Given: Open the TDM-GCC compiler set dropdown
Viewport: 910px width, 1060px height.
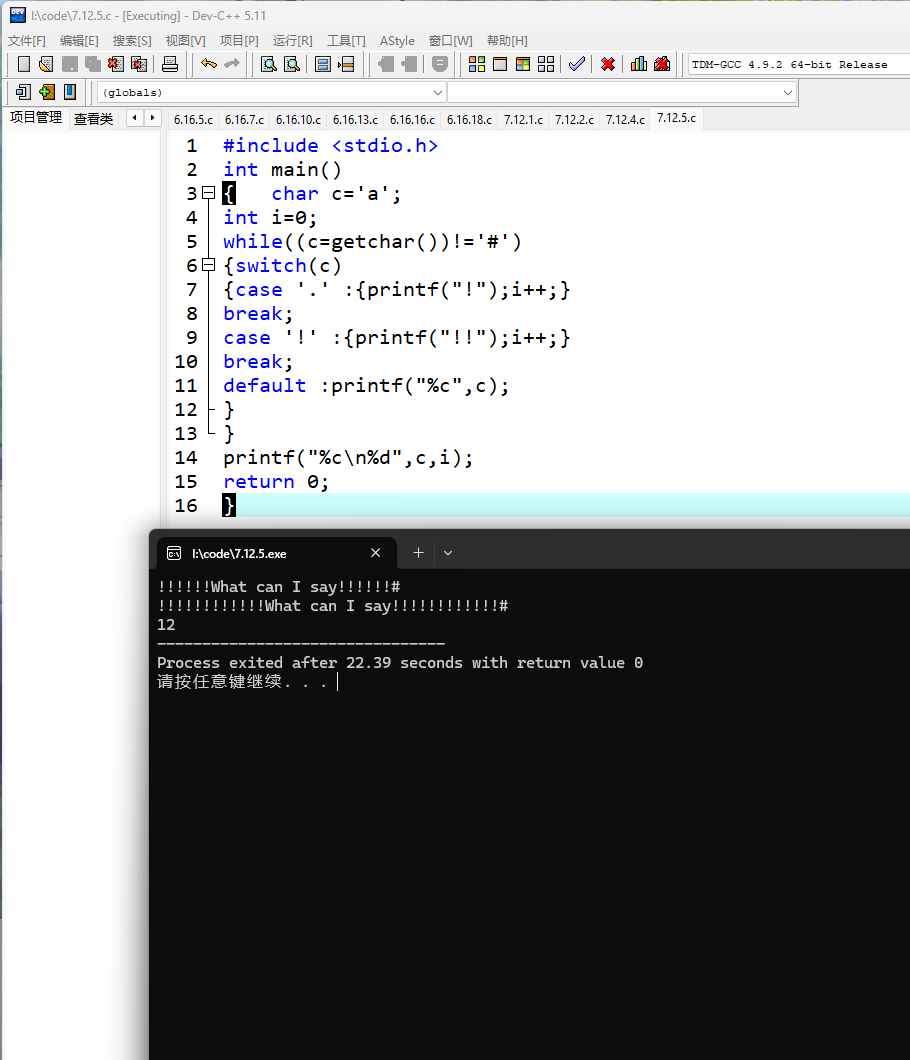Looking at the screenshot, I should coord(799,65).
